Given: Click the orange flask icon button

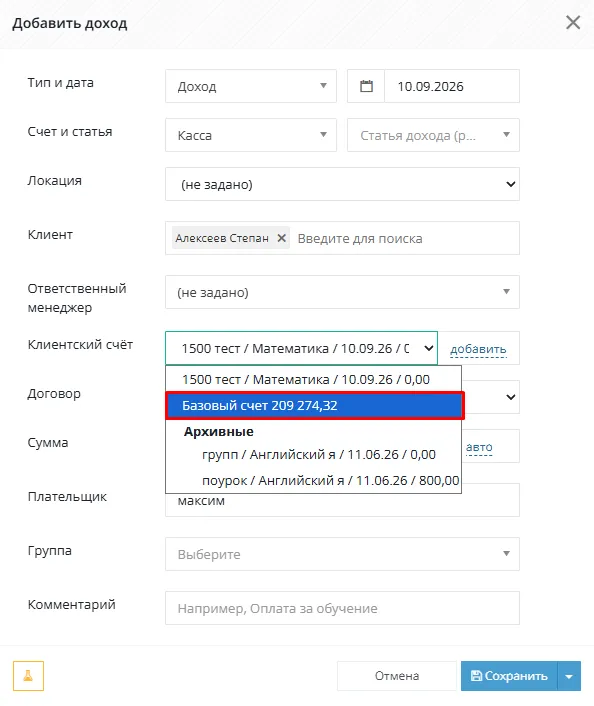Looking at the screenshot, I should click(28, 675).
